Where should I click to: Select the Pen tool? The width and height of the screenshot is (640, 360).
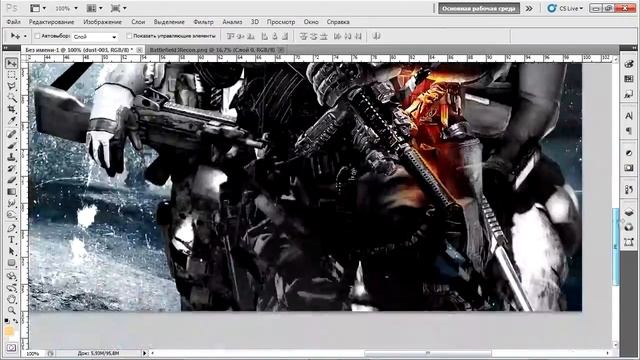click(x=11, y=228)
